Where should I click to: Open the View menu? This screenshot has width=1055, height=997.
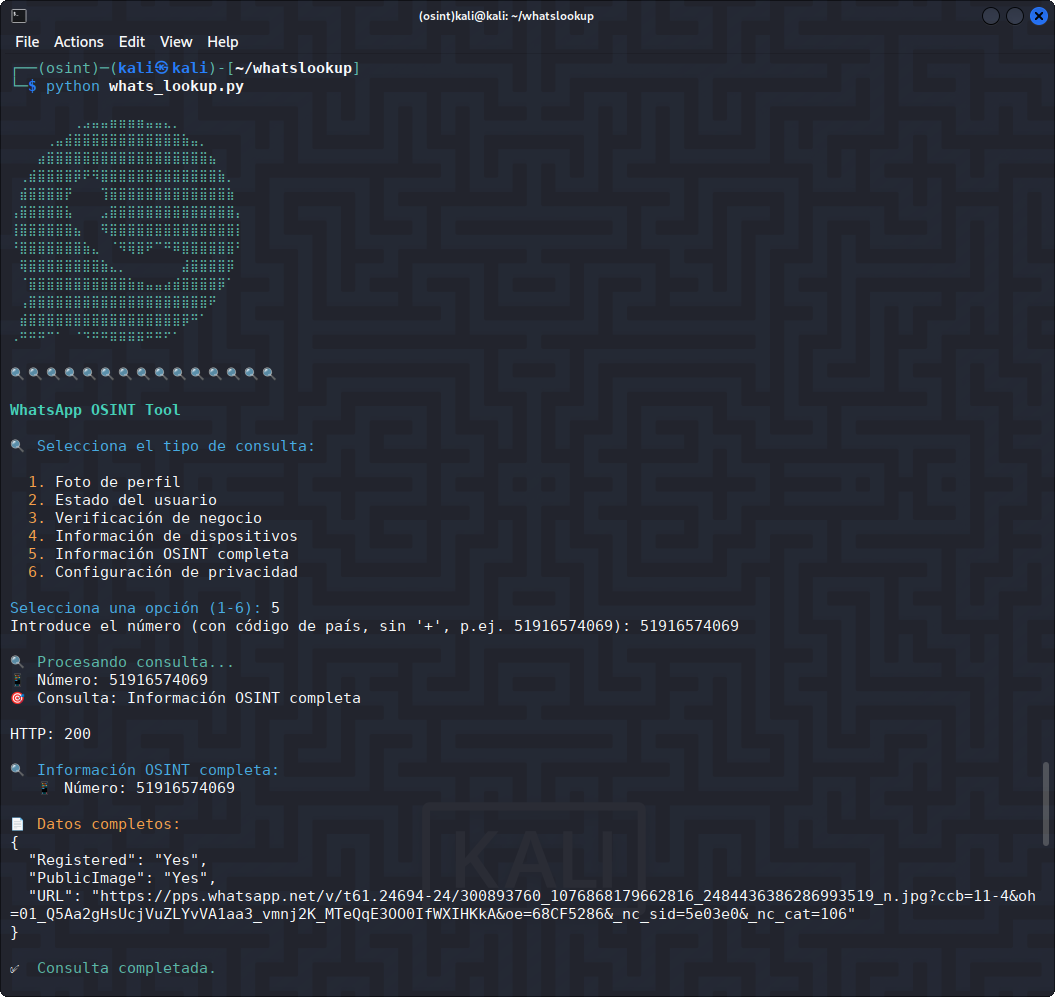pos(176,42)
